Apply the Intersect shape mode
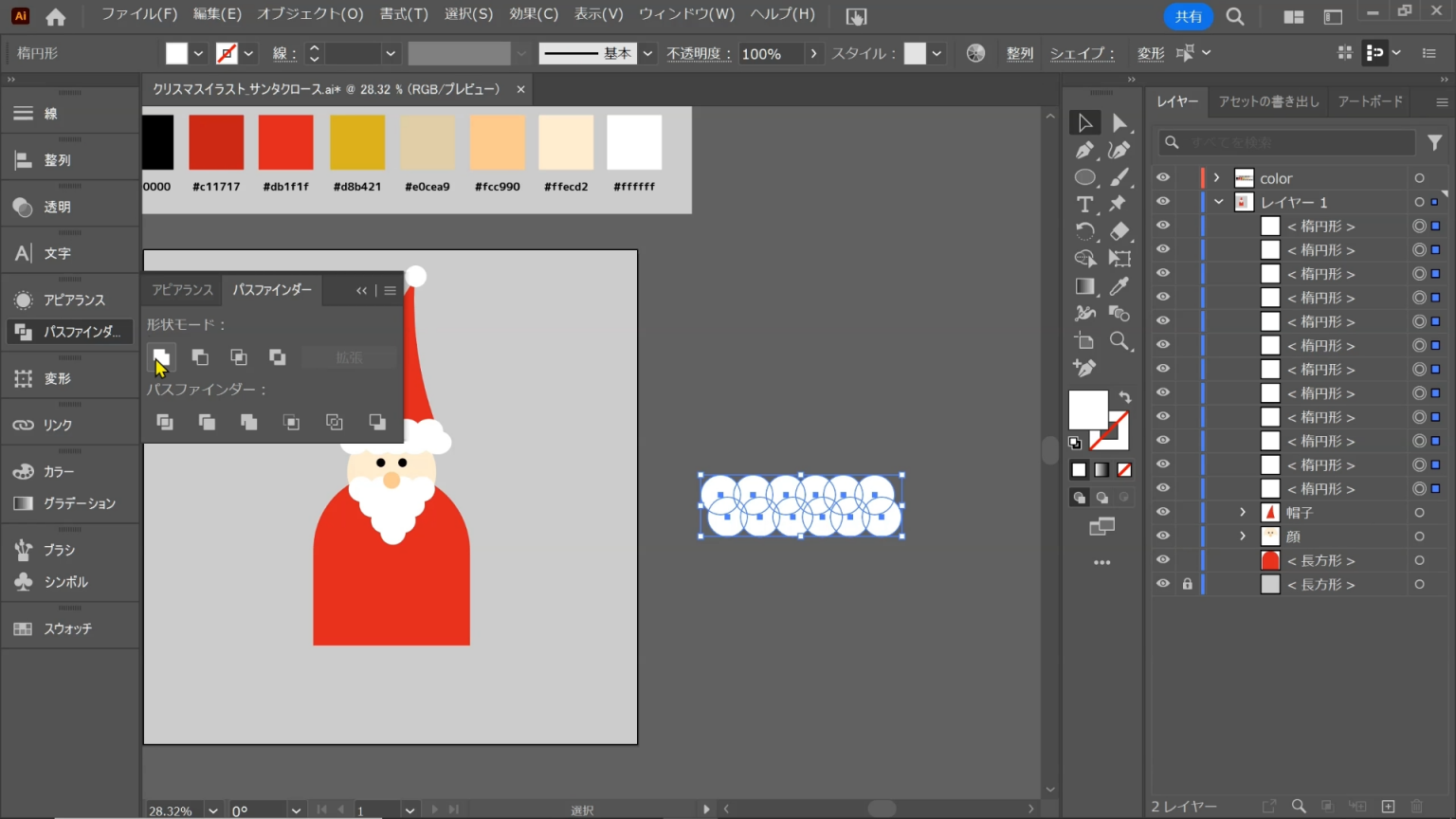 point(239,356)
